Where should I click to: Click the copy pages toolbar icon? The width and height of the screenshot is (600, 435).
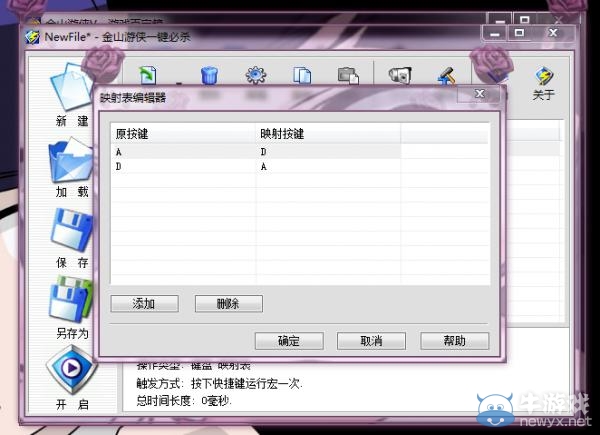(x=302, y=76)
